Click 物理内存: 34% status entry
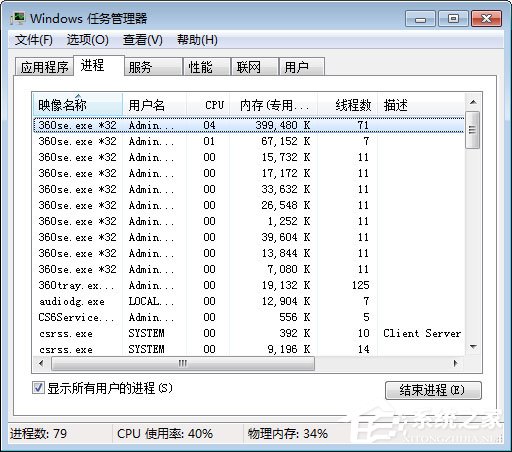 click(x=288, y=434)
